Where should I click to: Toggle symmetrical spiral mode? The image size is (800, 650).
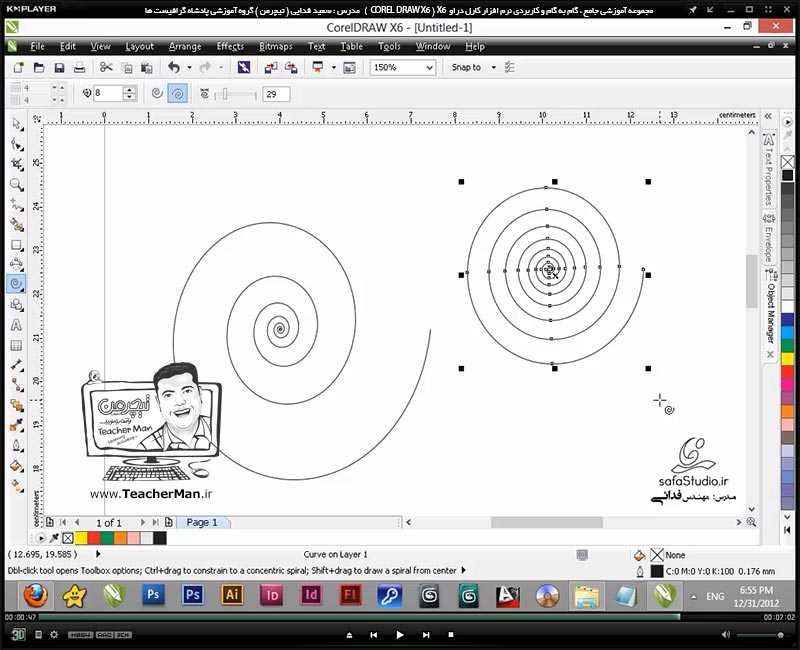click(x=157, y=93)
